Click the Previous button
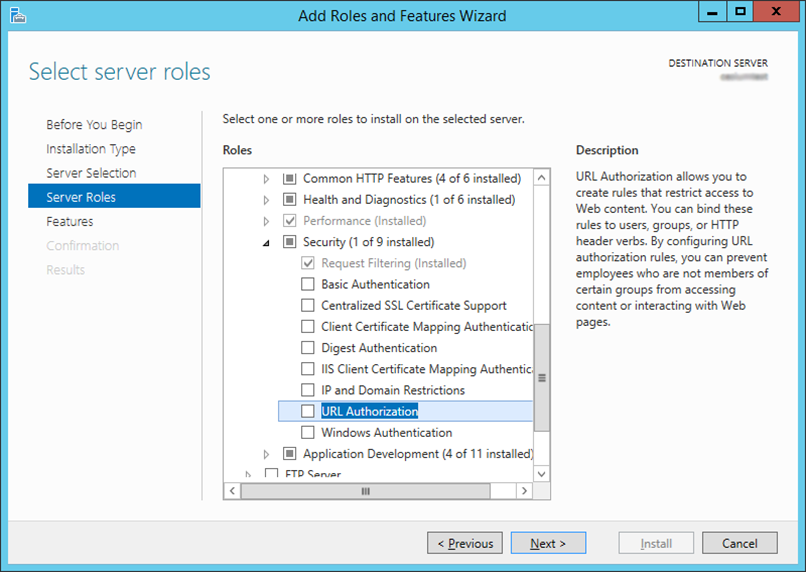The height and width of the screenshot is (572, 806). point(465,543)
